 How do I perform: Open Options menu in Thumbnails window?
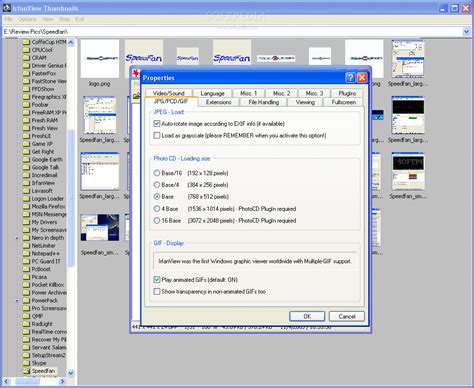pyautogui.click(x=27, y=19)
